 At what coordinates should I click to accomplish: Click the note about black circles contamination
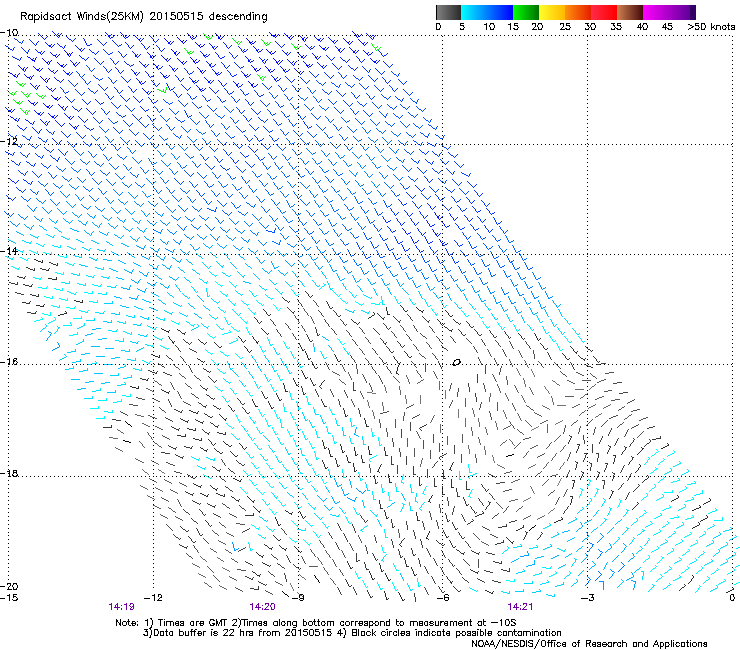tap(449, 633)
